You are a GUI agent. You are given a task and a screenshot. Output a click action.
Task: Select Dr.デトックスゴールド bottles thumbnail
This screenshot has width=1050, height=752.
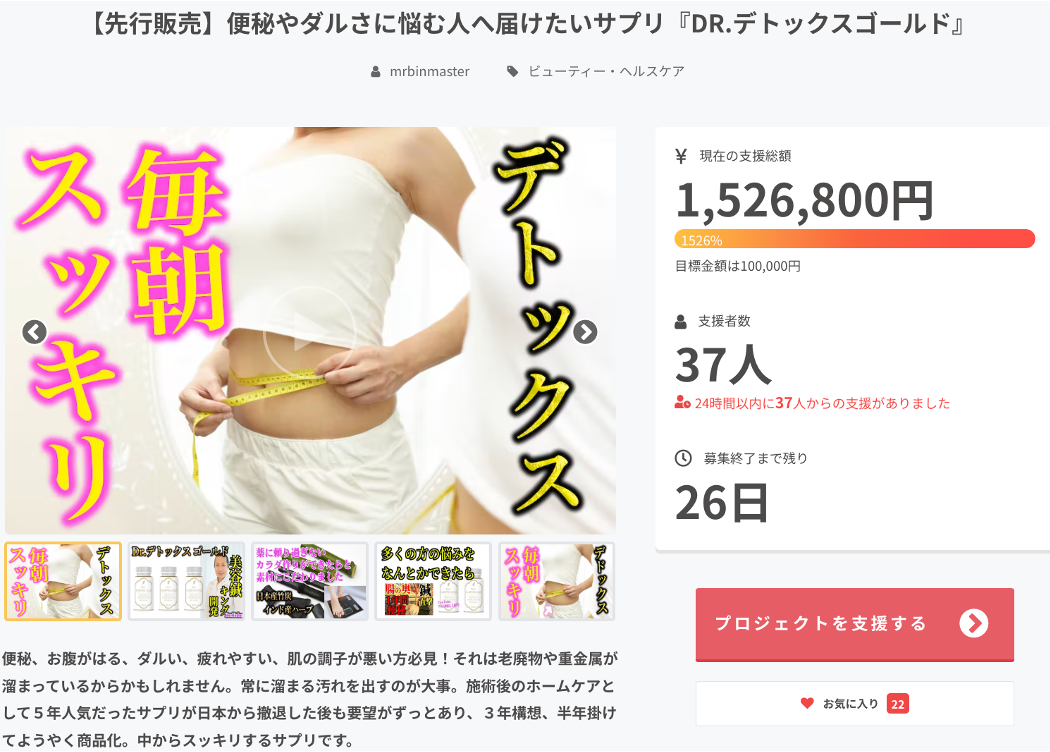[186, 581]
